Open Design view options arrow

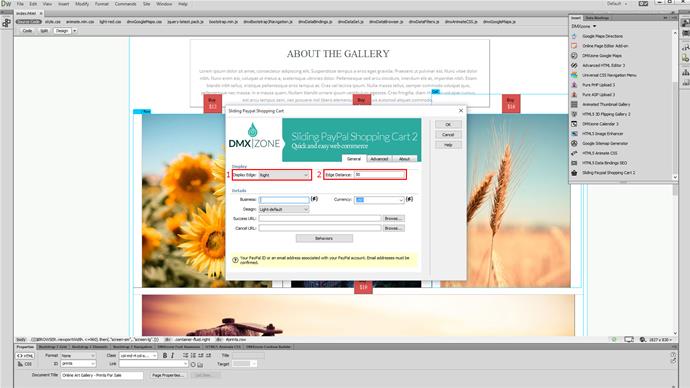tap(75, 31)
